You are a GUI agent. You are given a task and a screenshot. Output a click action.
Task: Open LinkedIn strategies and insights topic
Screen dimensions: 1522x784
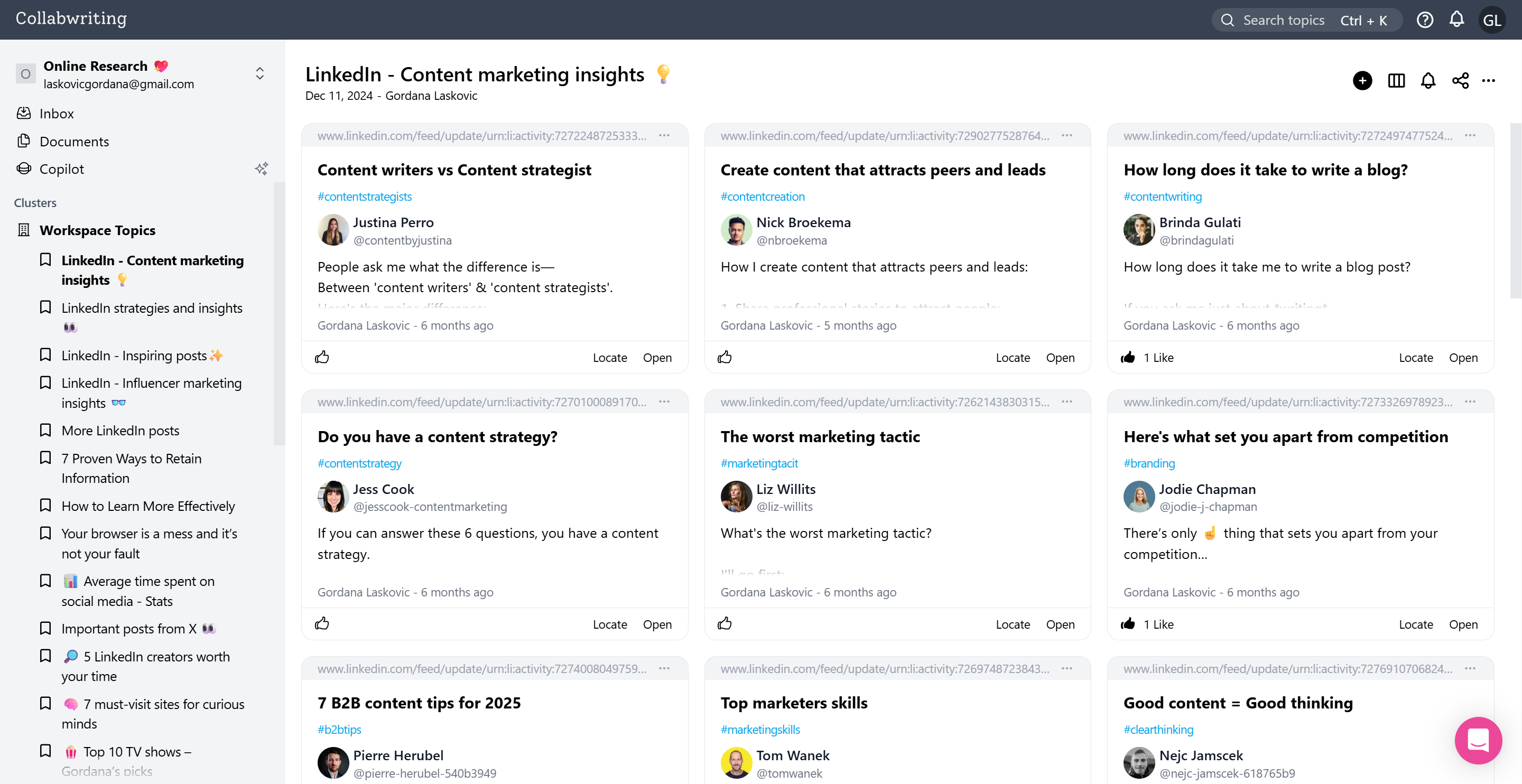[152, 318]
